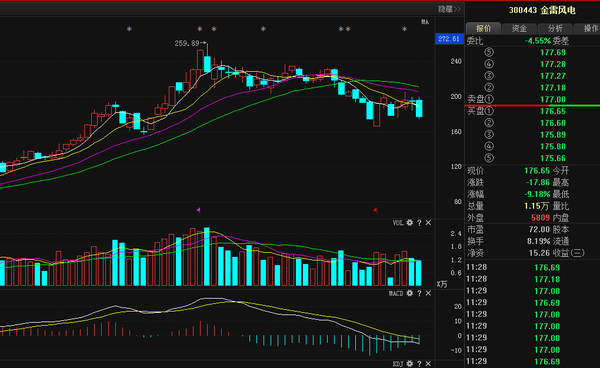Viewport: 600px width, 368px height.
Task: Select sell level ② price 177.18
Action: 553,88
